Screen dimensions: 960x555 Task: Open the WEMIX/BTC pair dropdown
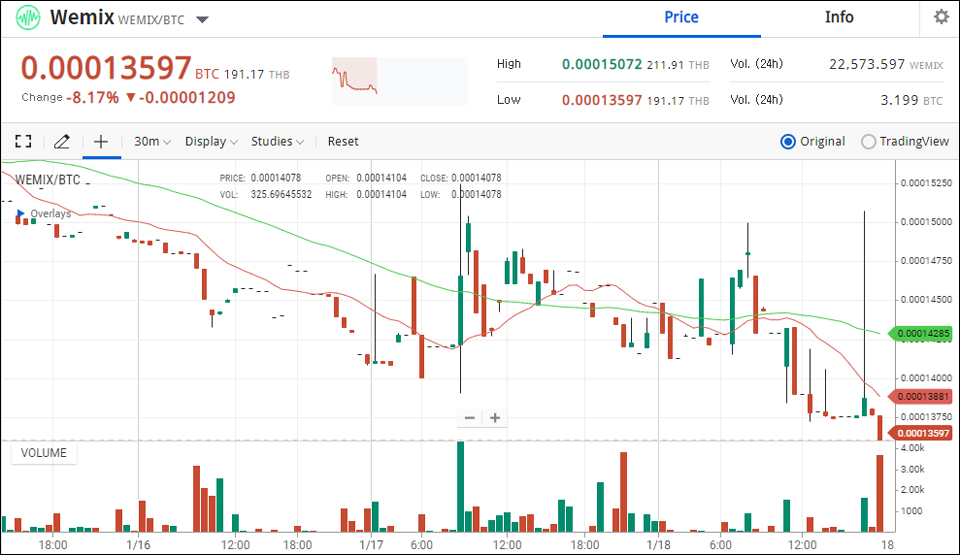(x=202, y=20)
